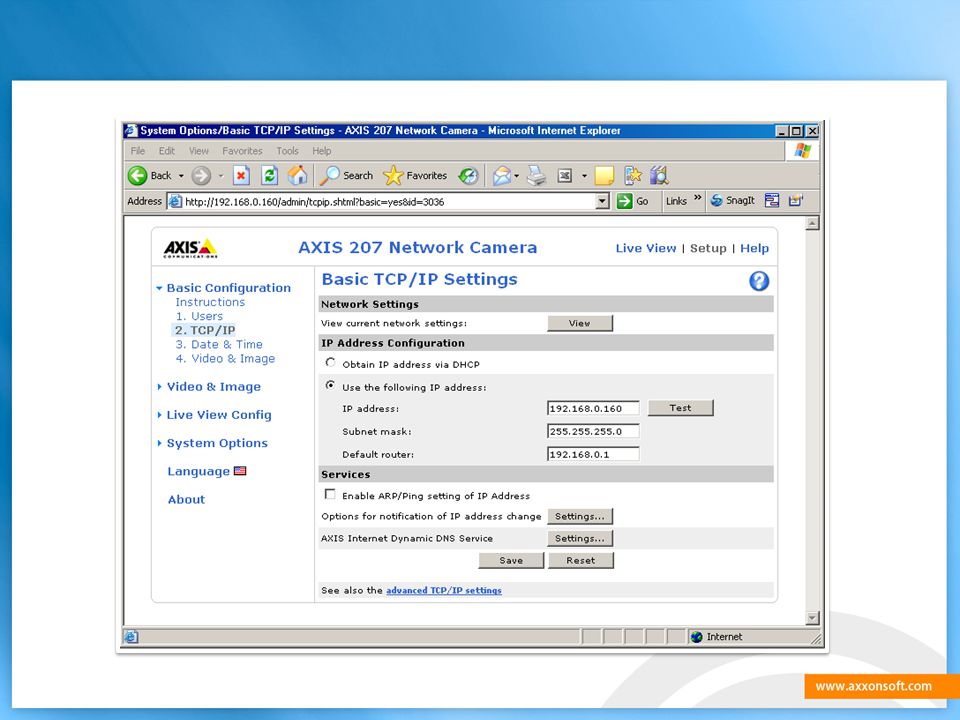
Task: Click the Internet zone globe icon
Action: (696, 637)
